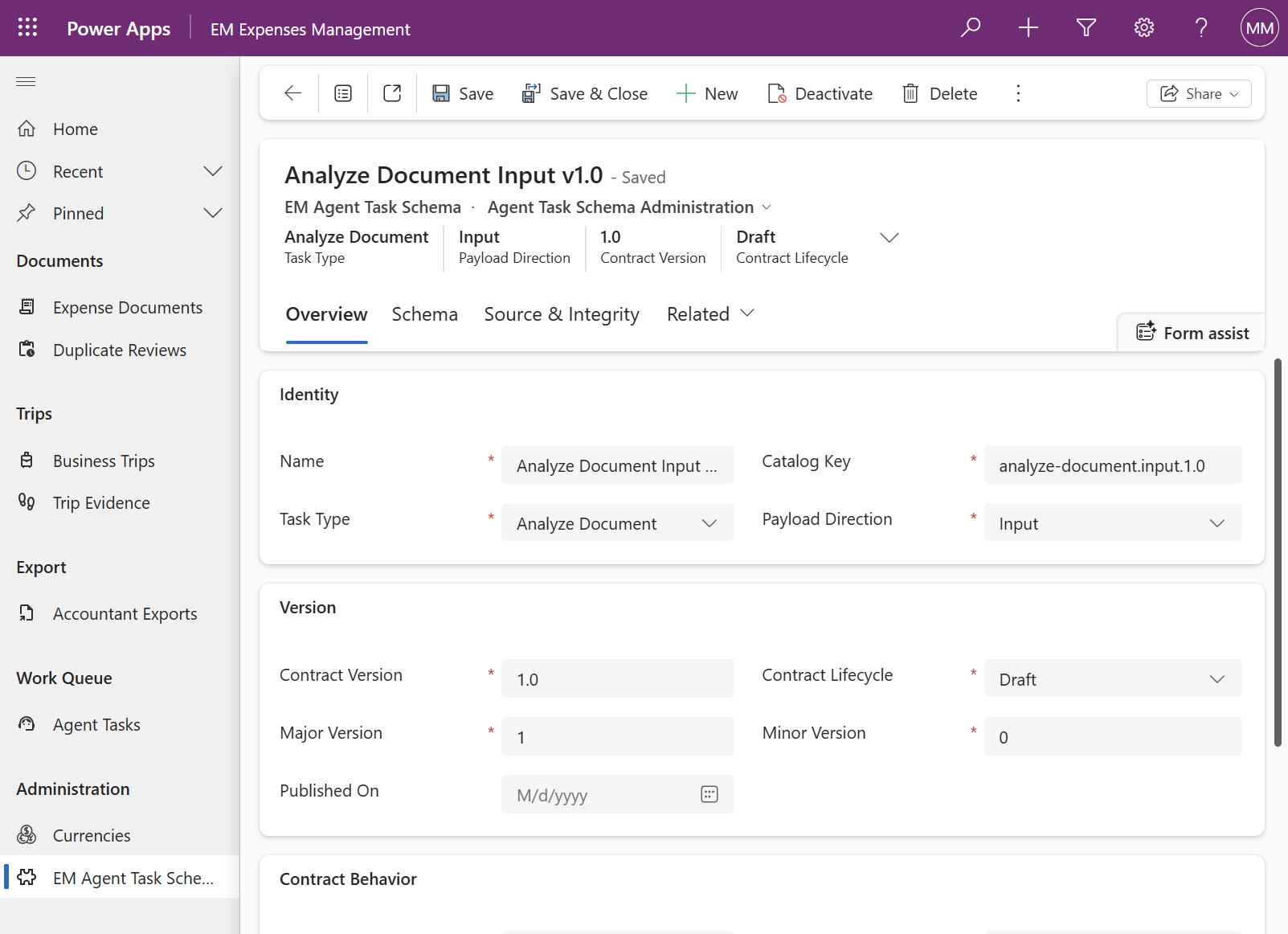This screenshot has width=1288, height=934.
Task: Click the Contract Version field
Action: point(617,679)
